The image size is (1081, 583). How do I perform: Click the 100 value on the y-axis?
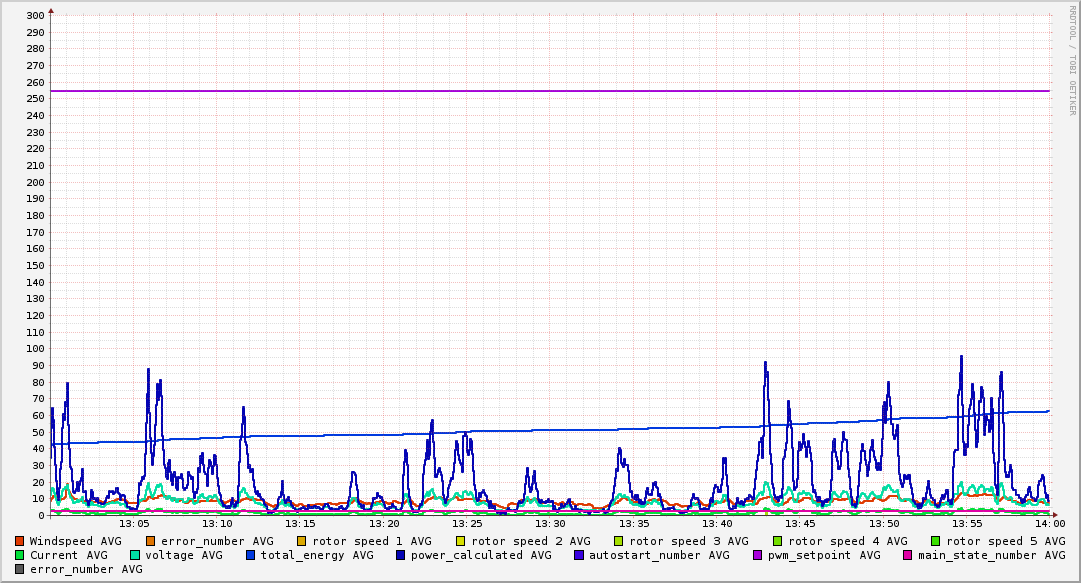click(x=34, y=349)
